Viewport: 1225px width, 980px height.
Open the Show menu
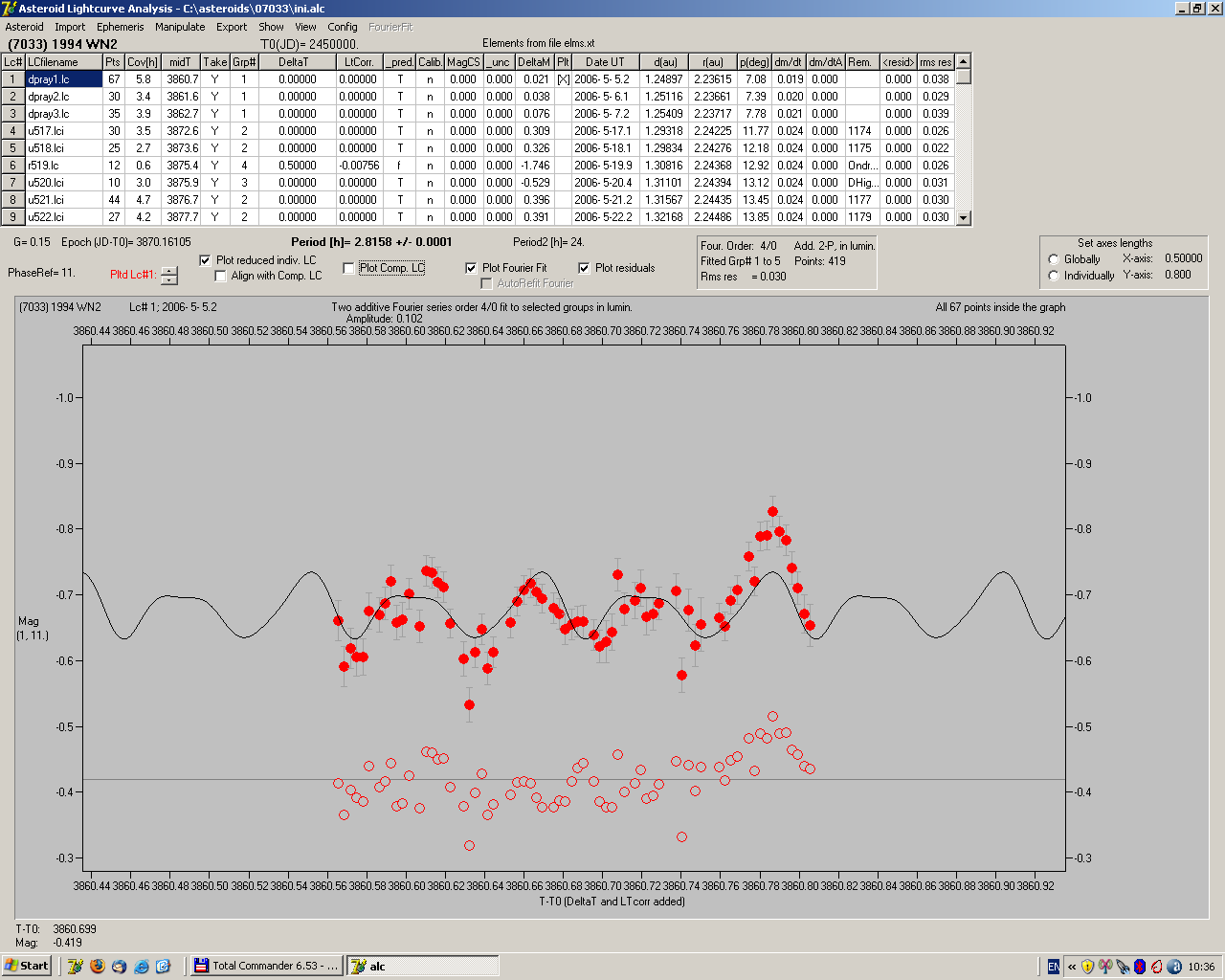coord(272,27)
